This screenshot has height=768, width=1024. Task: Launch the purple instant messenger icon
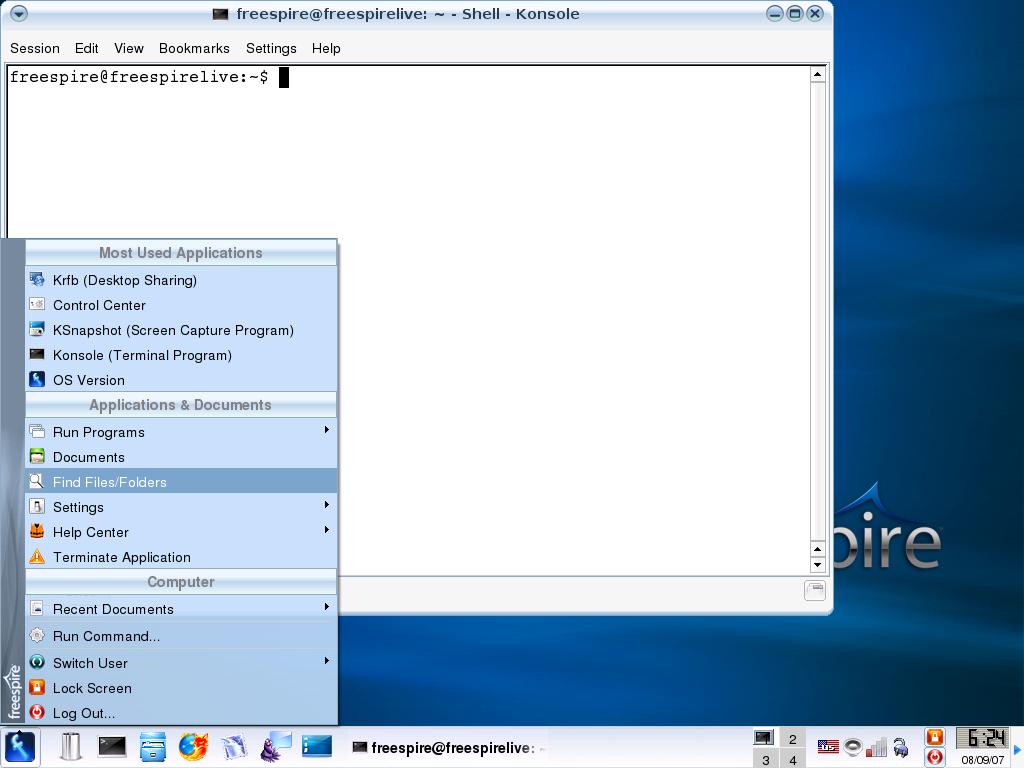coord(274,746)
